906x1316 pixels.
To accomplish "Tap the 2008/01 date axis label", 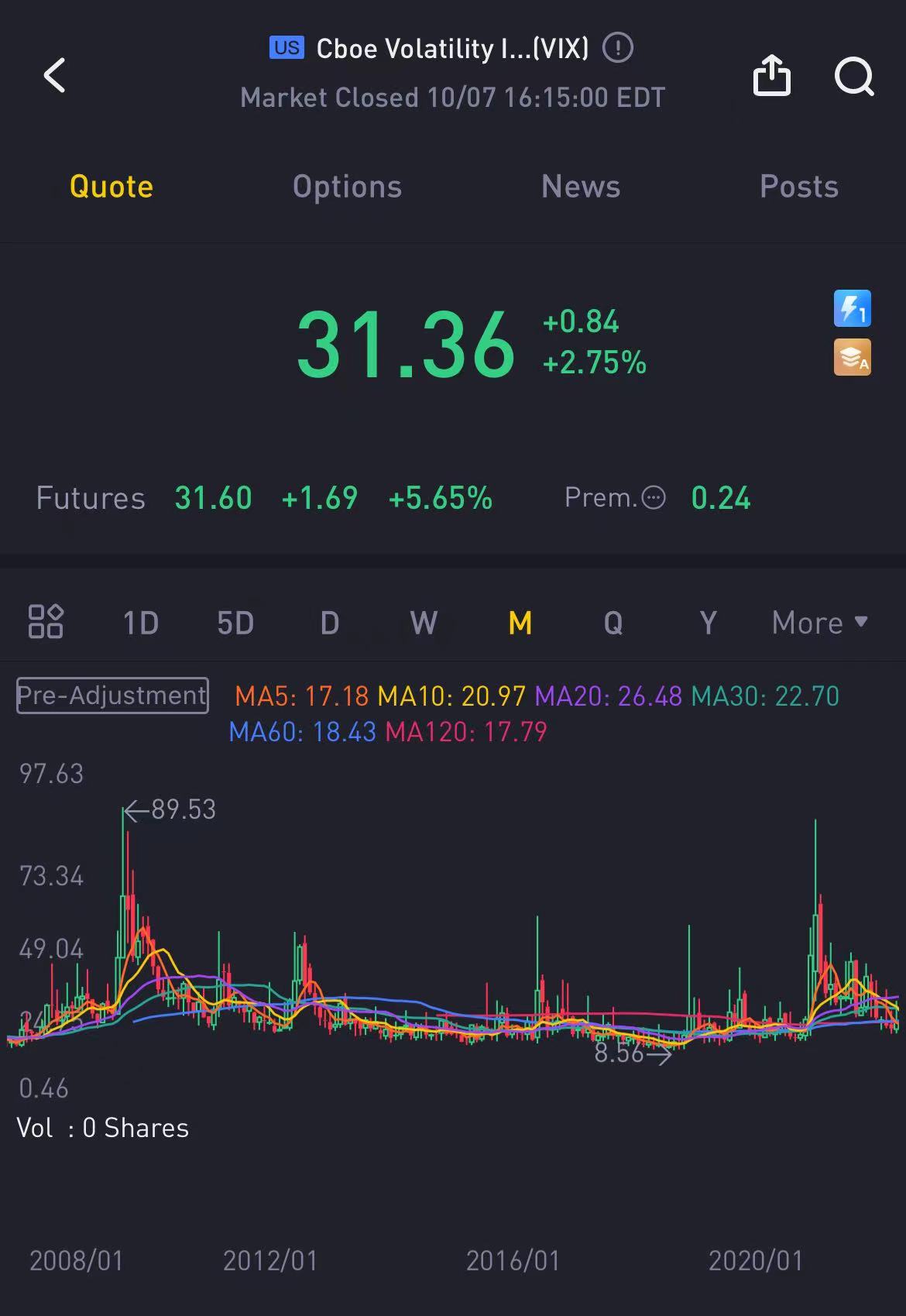I will click(77, 1261).
